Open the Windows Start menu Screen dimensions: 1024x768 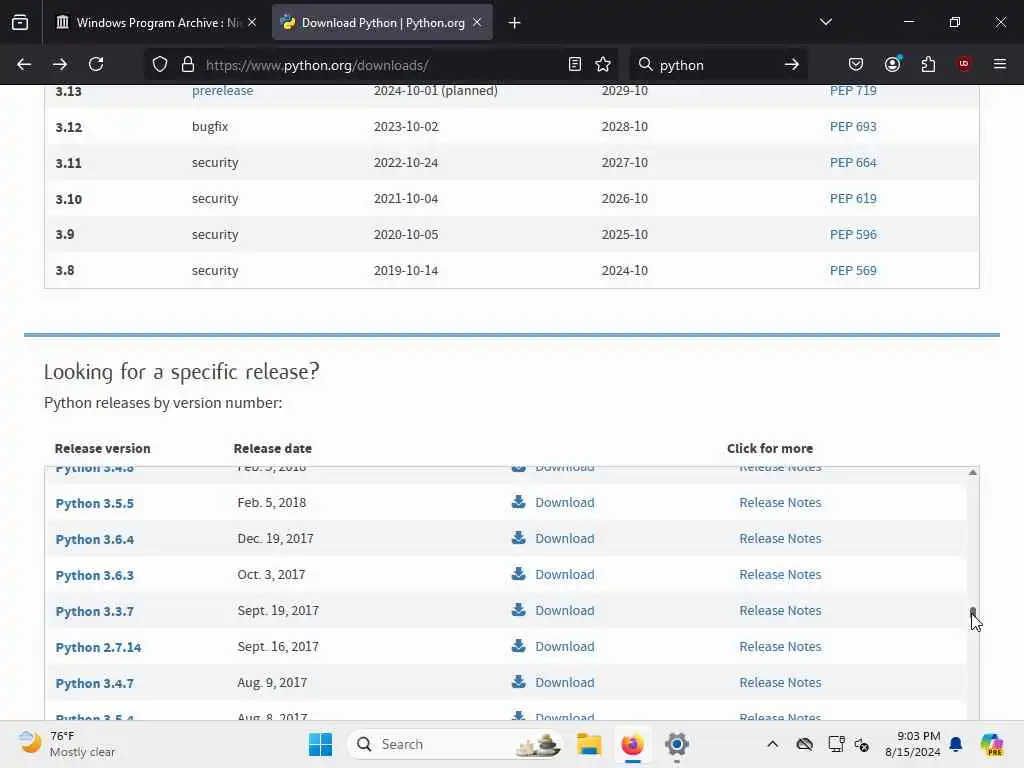(x=321, y=744)
